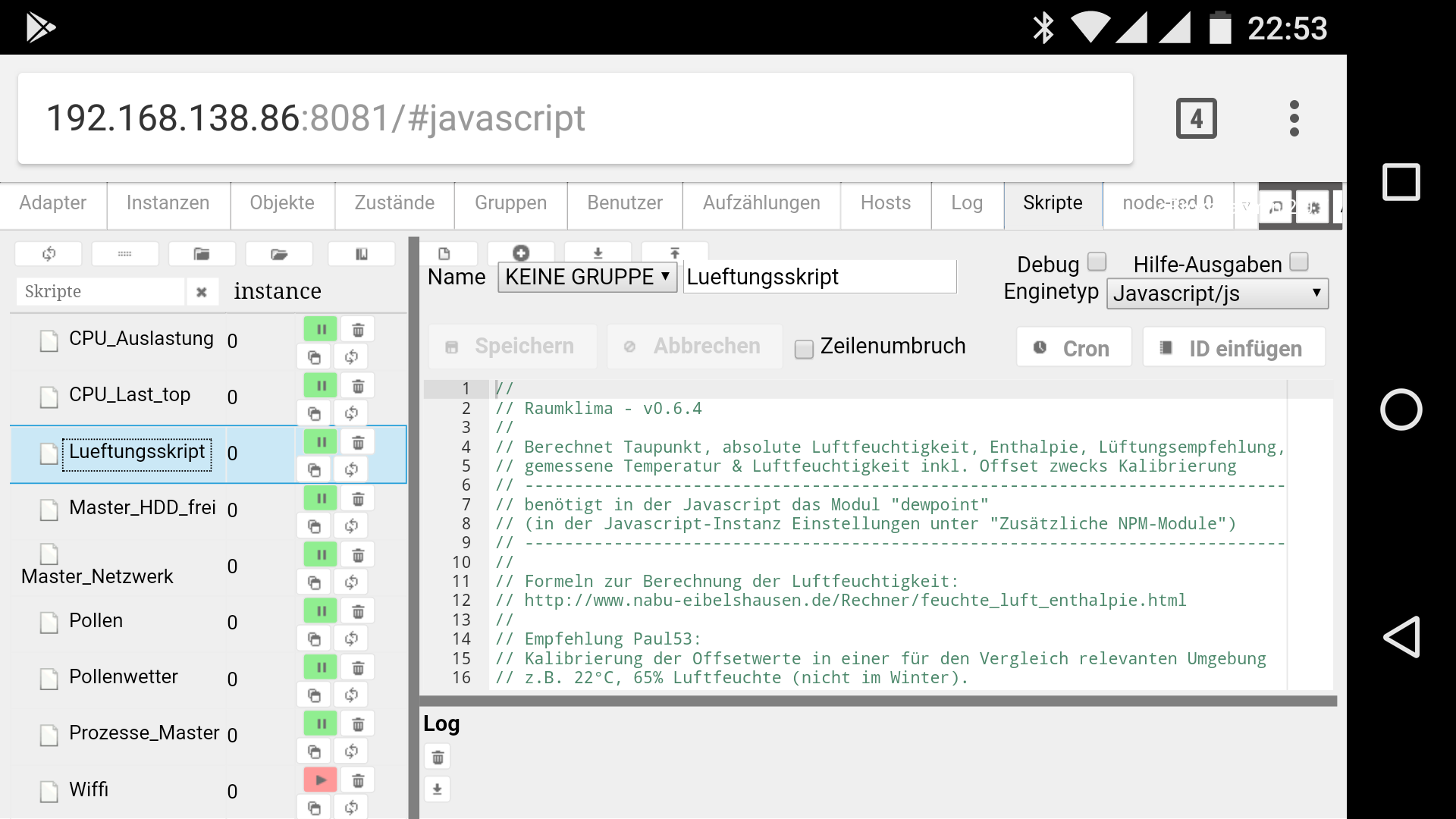The height and width of the screenshot is (819, 1456).
Task: Open the KEINE GRUPPE dropdown
Action: pyautogui.click(x=587, y=278)
